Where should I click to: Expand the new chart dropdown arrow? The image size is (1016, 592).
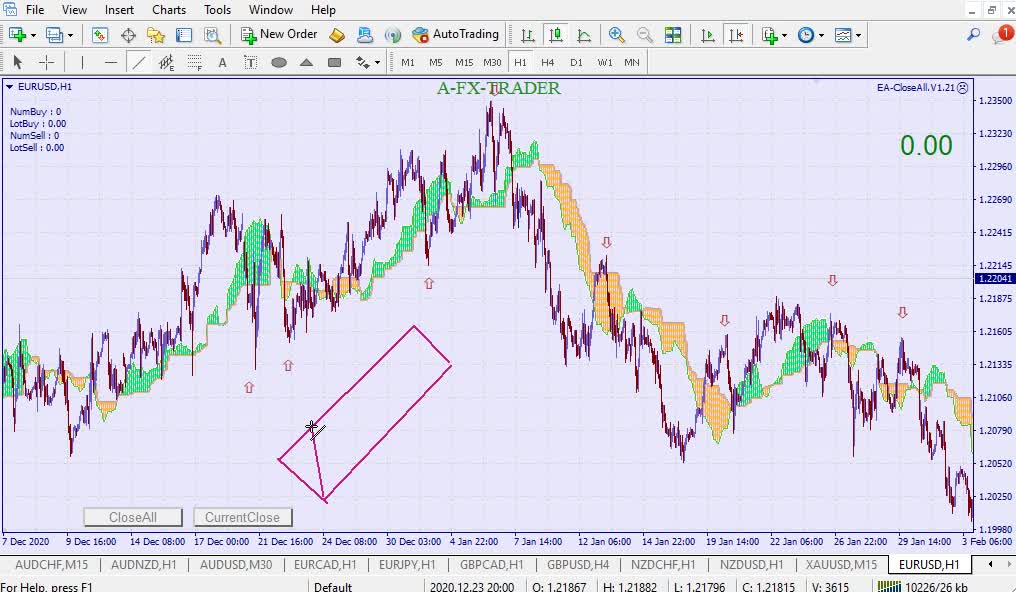(33, 35)
